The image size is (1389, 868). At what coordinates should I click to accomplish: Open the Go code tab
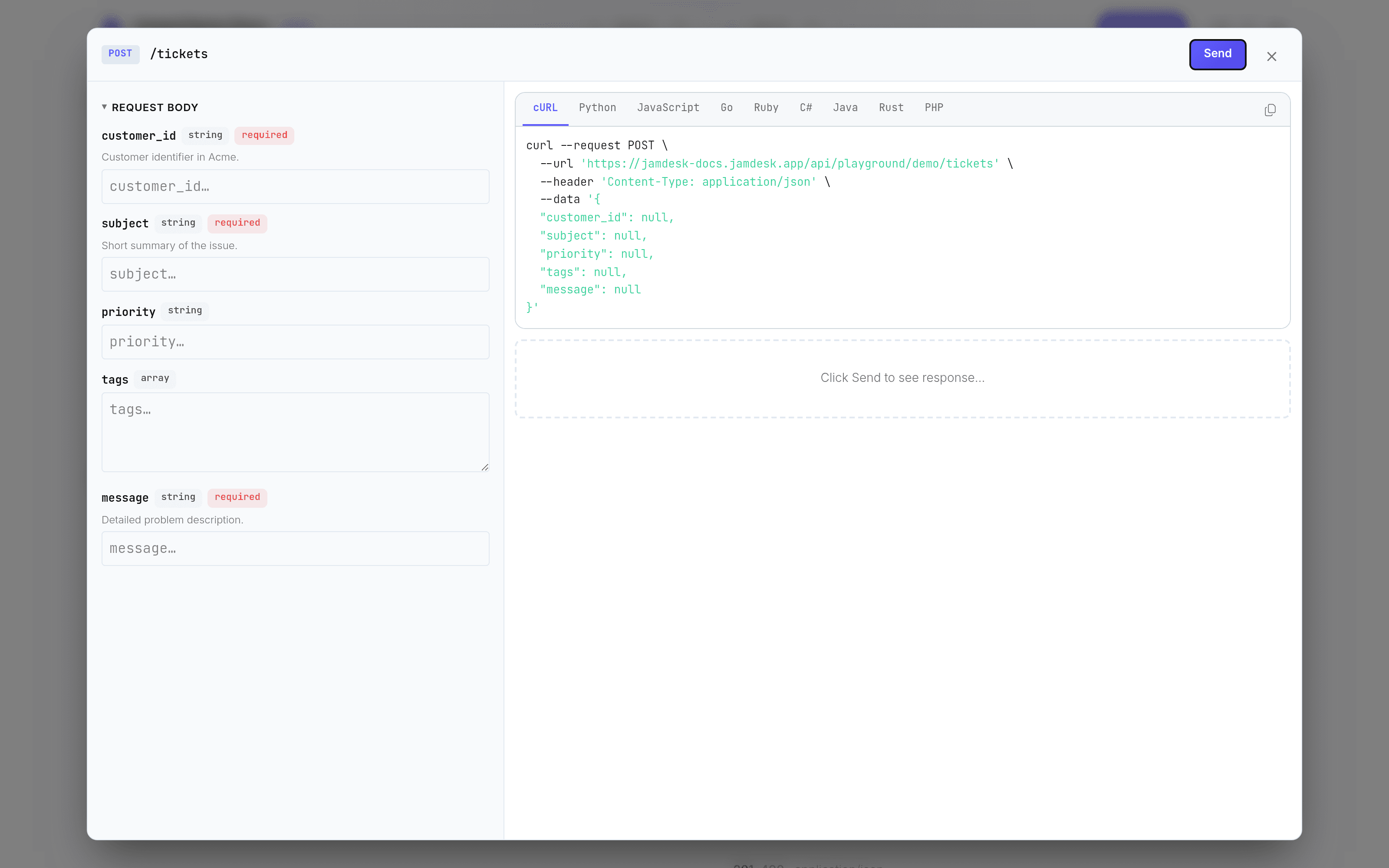(x=726, y=108)
